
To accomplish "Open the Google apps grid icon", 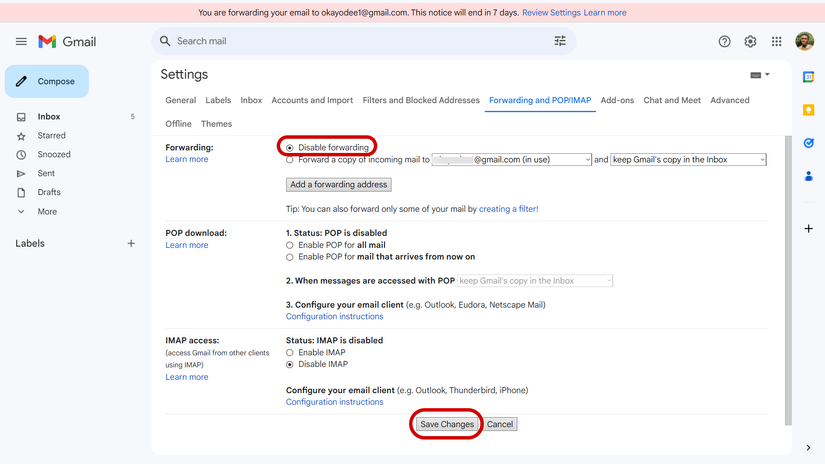I will click(776, 41).
